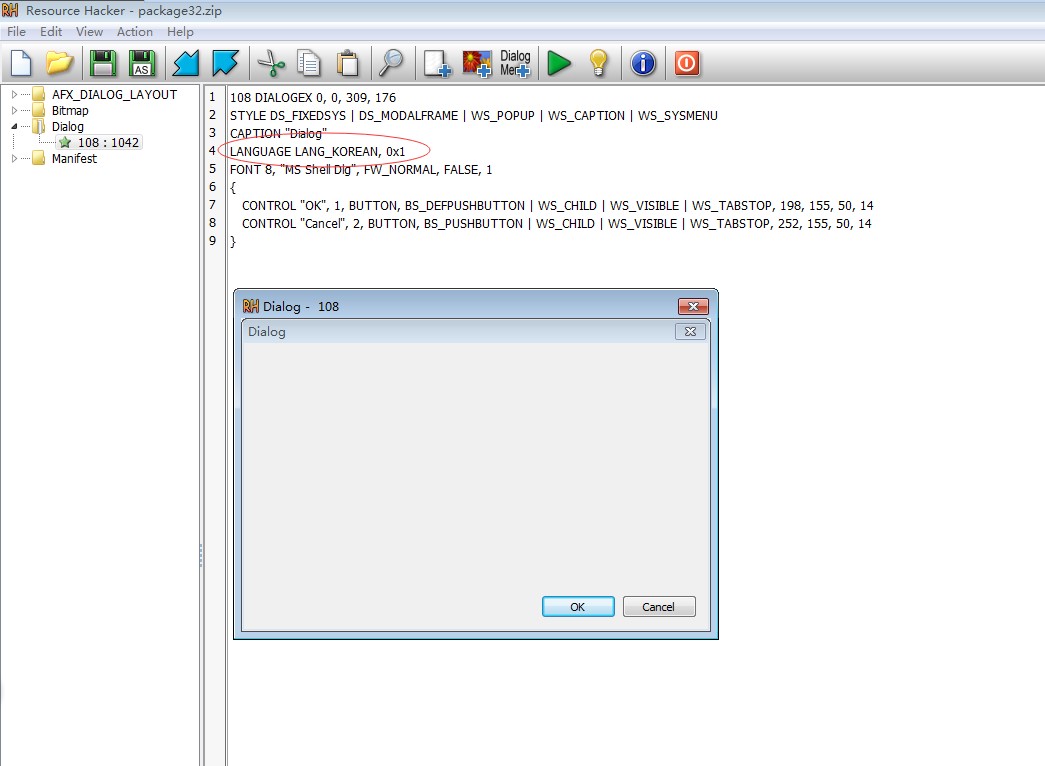Open a file with the folder icon
The image size is (1045, 766).
(59, 63)
